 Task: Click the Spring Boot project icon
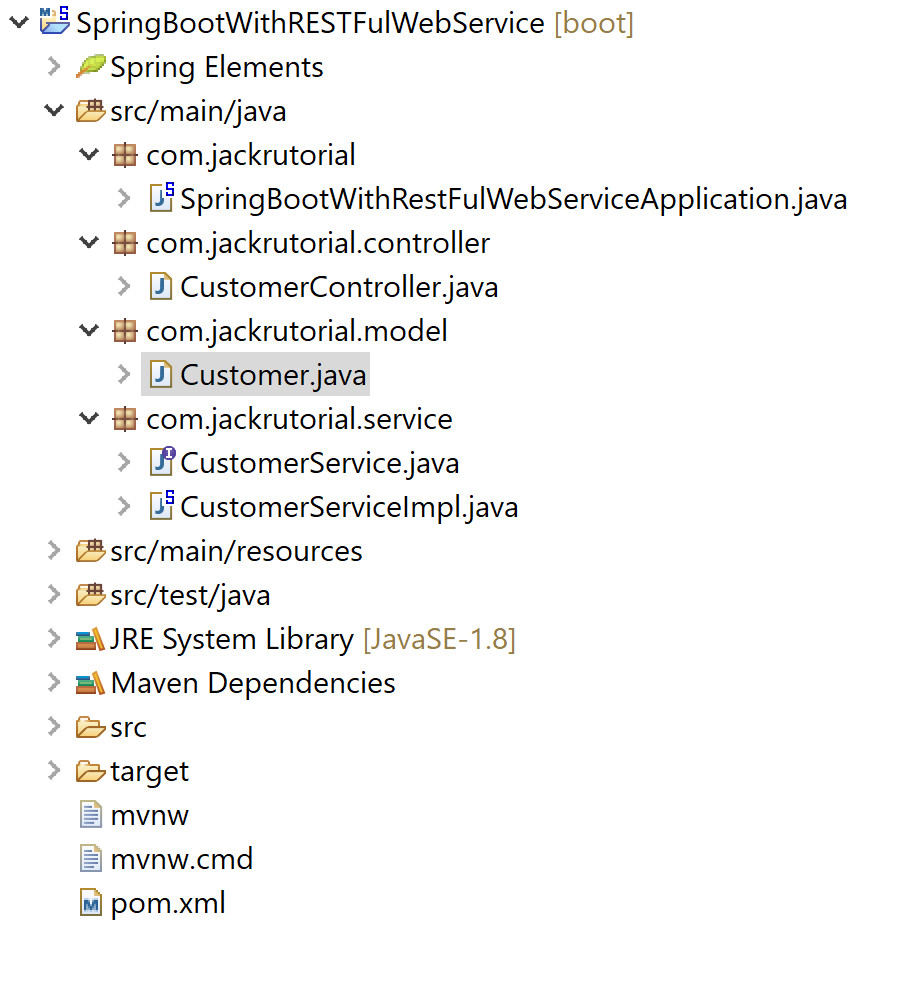point(56,22)
